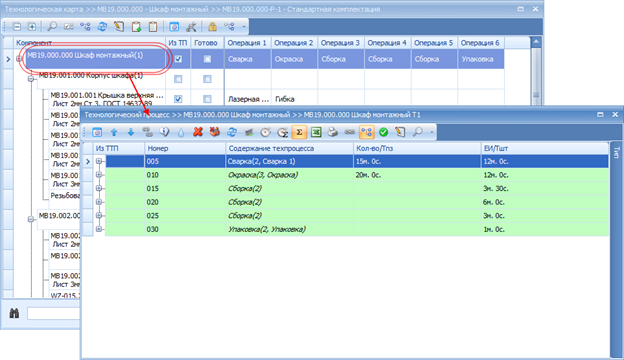Click the water drop icon in Технологический процесс toolbar
The height and width of the screenshot is (360, 624).
tap(181, 132)
